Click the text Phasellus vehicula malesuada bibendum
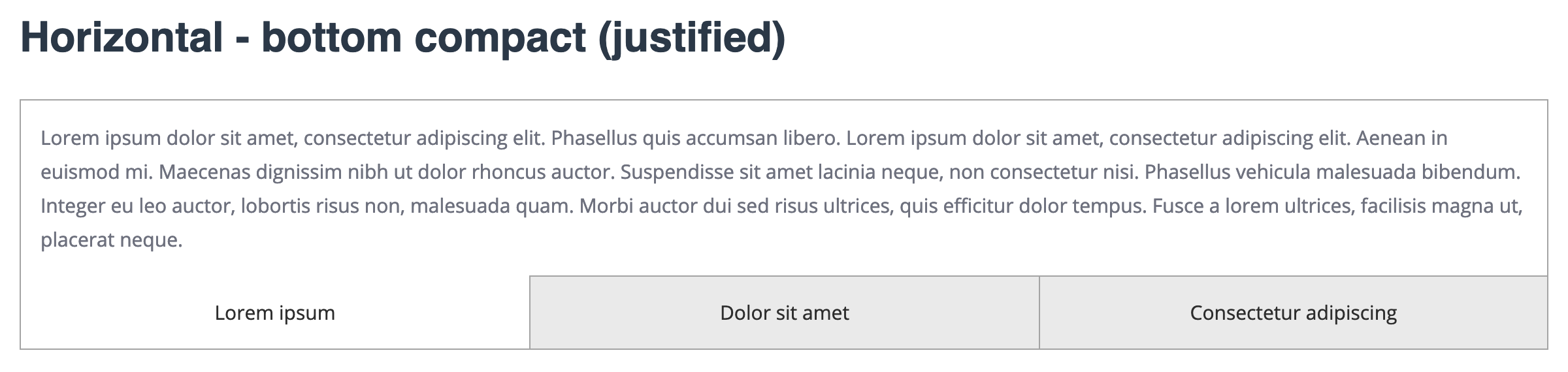The width and height of the screenshot is (1568, 372). coord(1332,172)
